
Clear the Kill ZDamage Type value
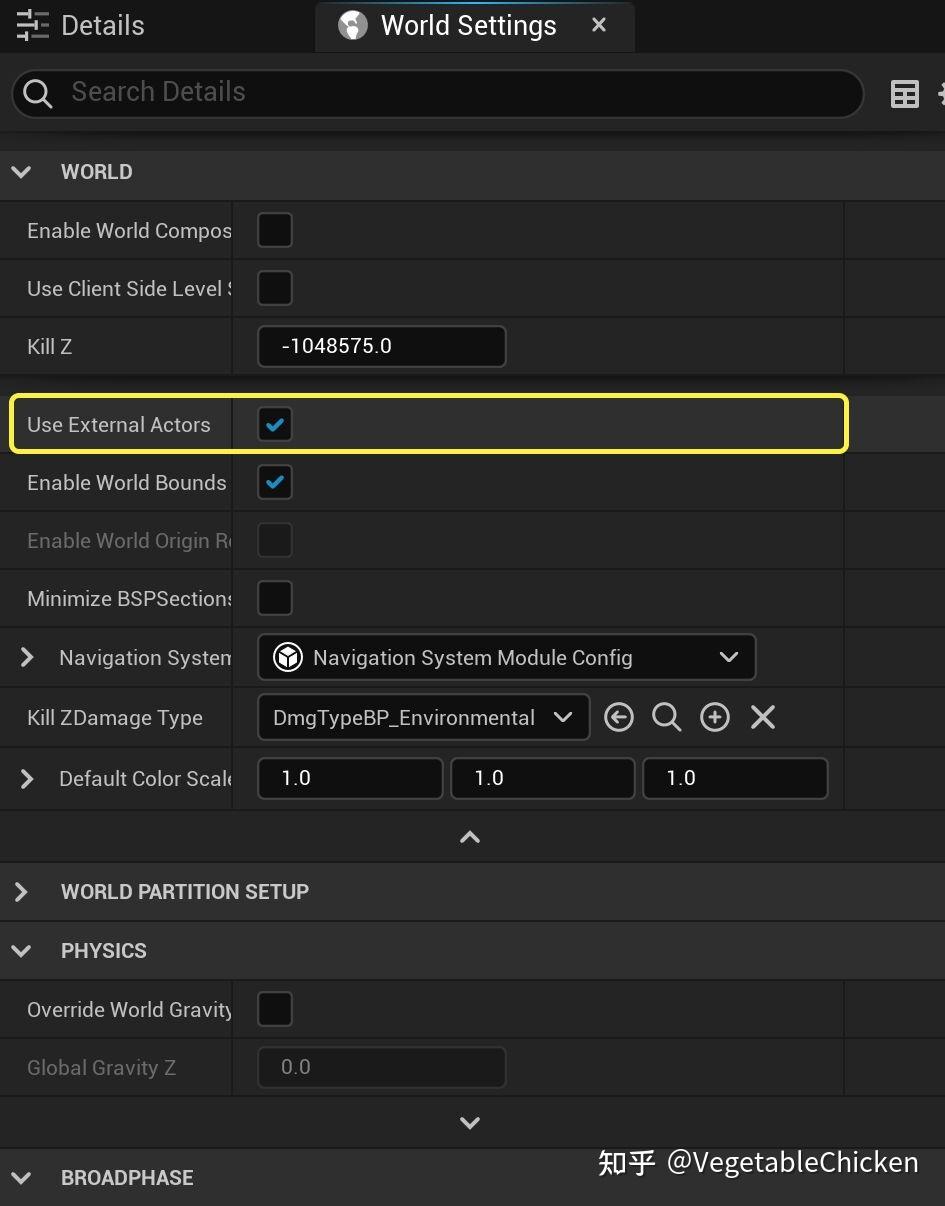tap(763, 717)
